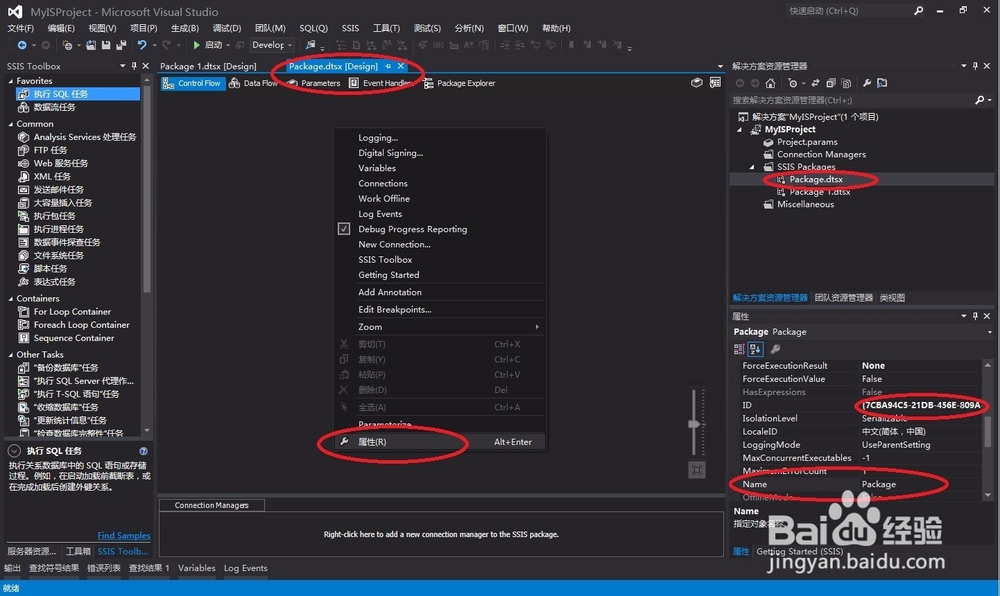Image resolution: width=1000 pixels, height=596 pixels.
Task: Click the preview selected items icon in Solution Explorer
Action: [x=882, y=83]
